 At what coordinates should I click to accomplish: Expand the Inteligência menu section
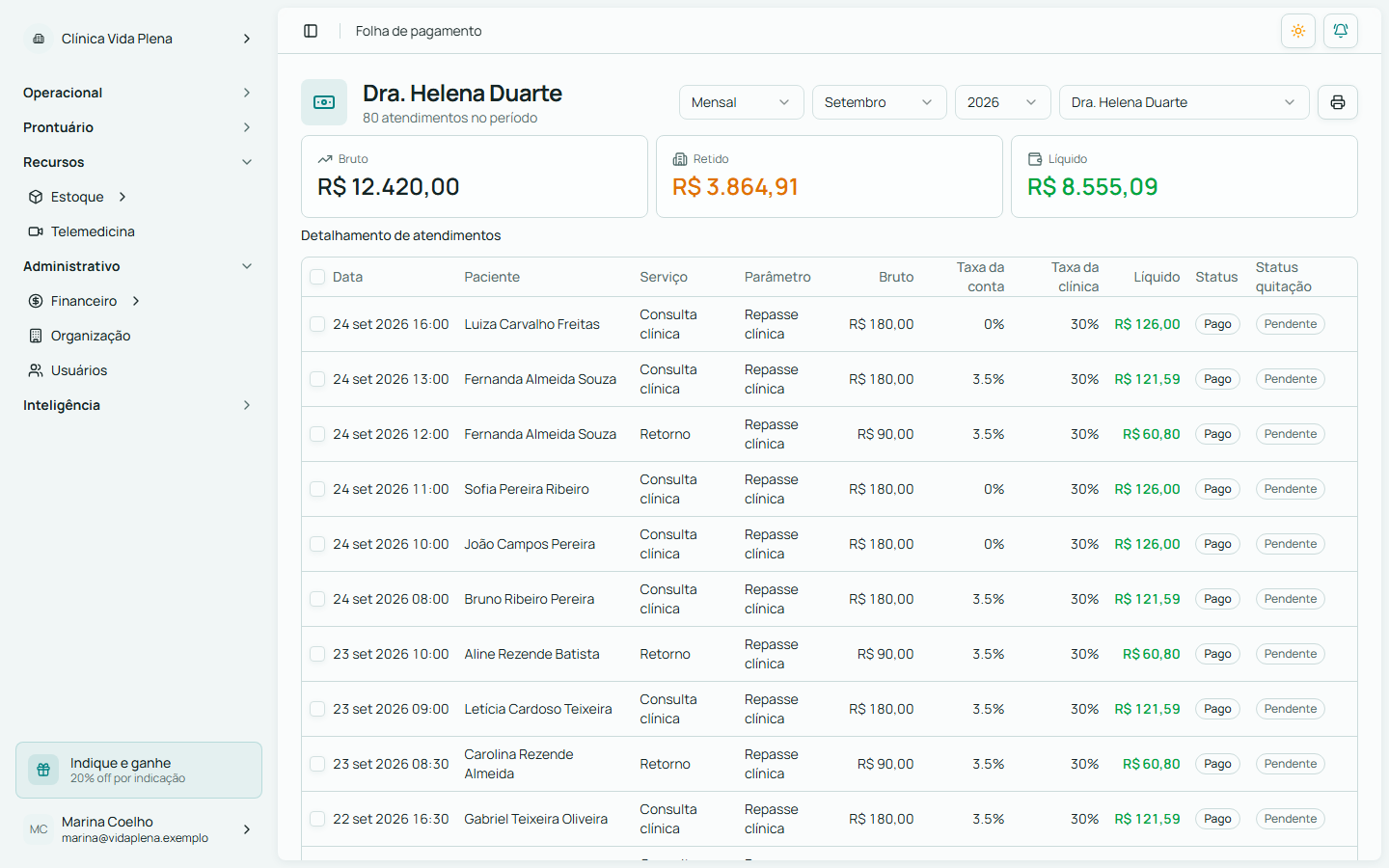[139, 405]
